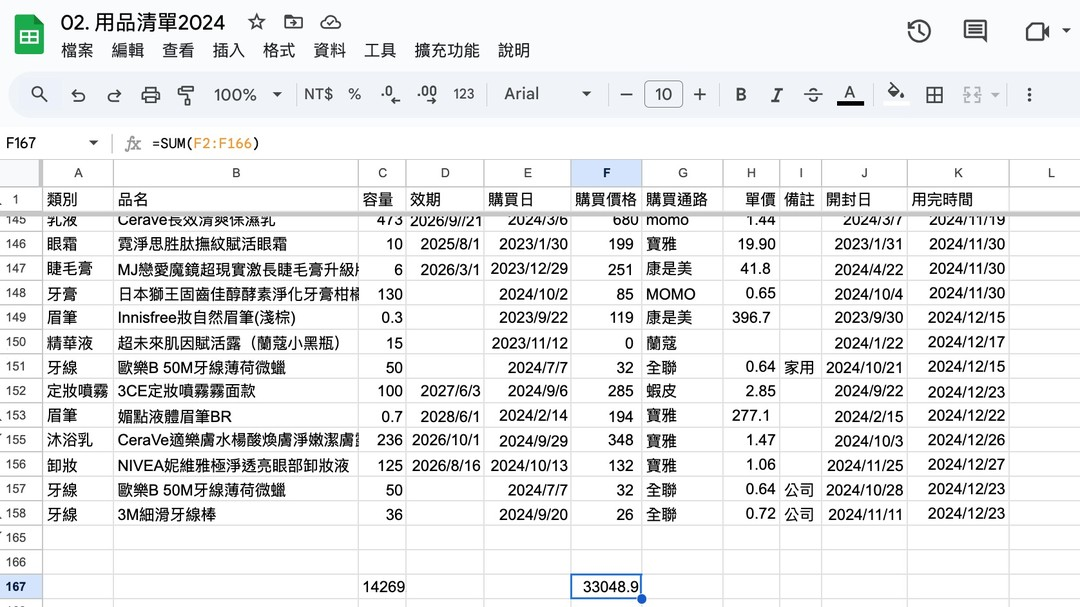
Task: Toggle italic formatting
Action: 777,95
